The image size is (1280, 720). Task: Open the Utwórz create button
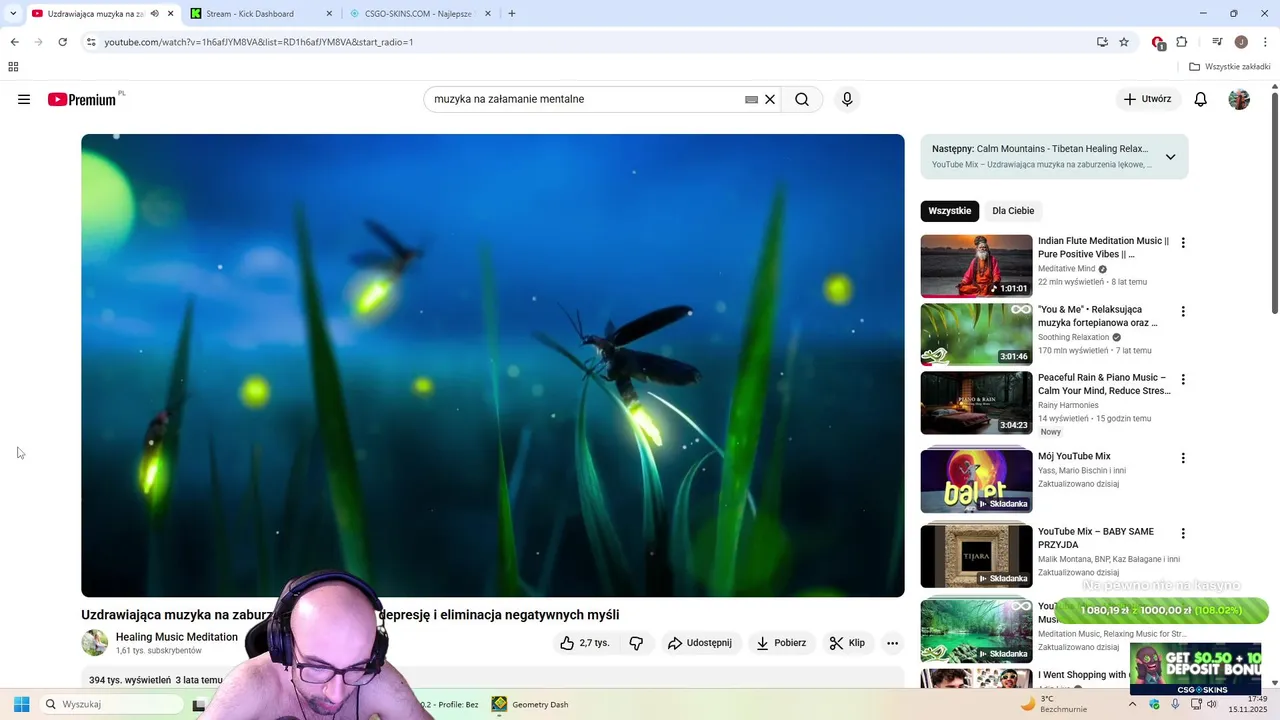(x=1147, y=99)
